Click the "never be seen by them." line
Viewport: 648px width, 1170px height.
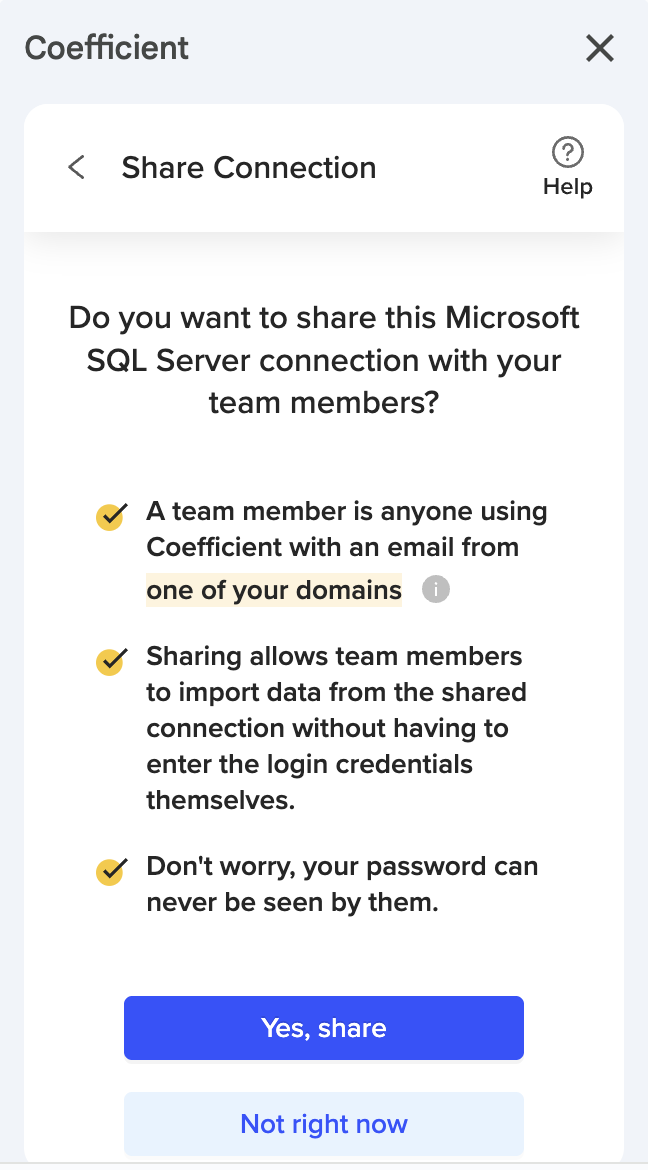coord(292,903)
